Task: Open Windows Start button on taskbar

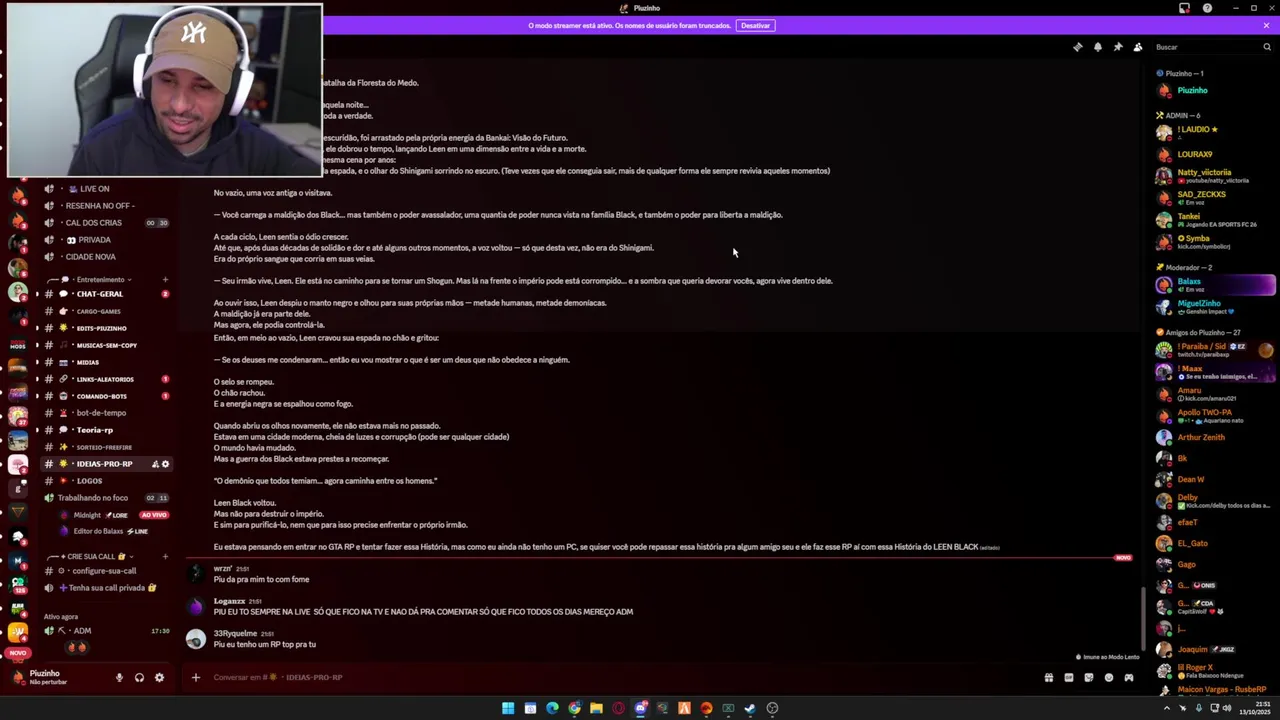Action: [508, 708]
